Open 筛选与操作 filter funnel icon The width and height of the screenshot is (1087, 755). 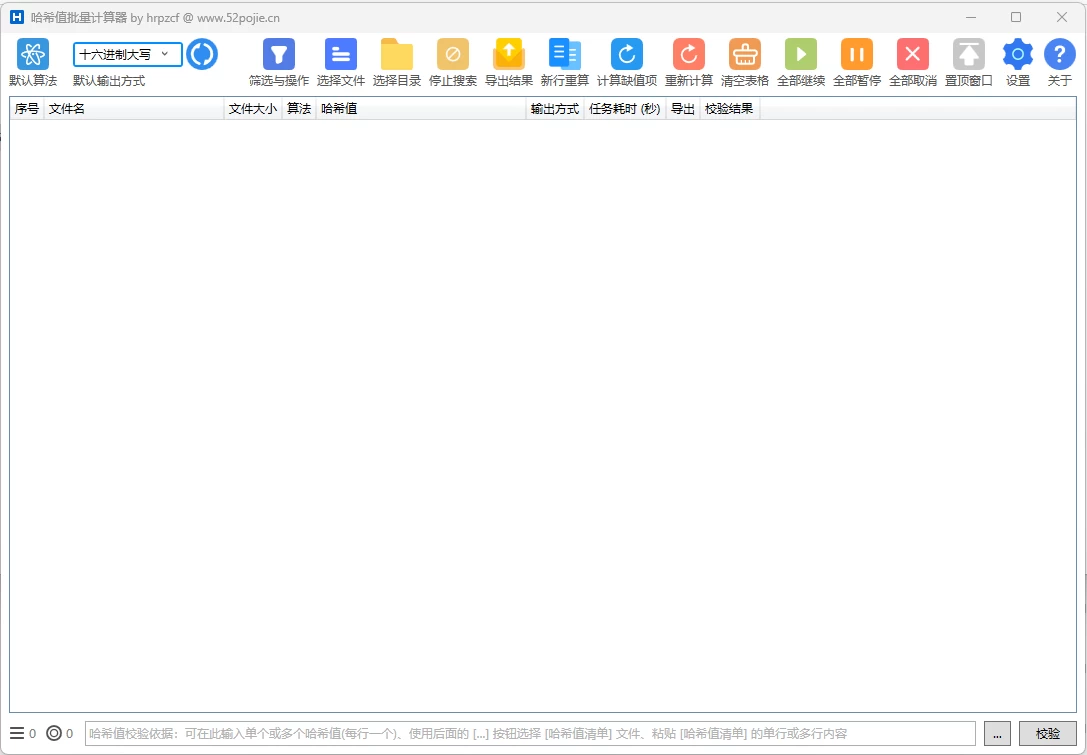coord(279,55)
